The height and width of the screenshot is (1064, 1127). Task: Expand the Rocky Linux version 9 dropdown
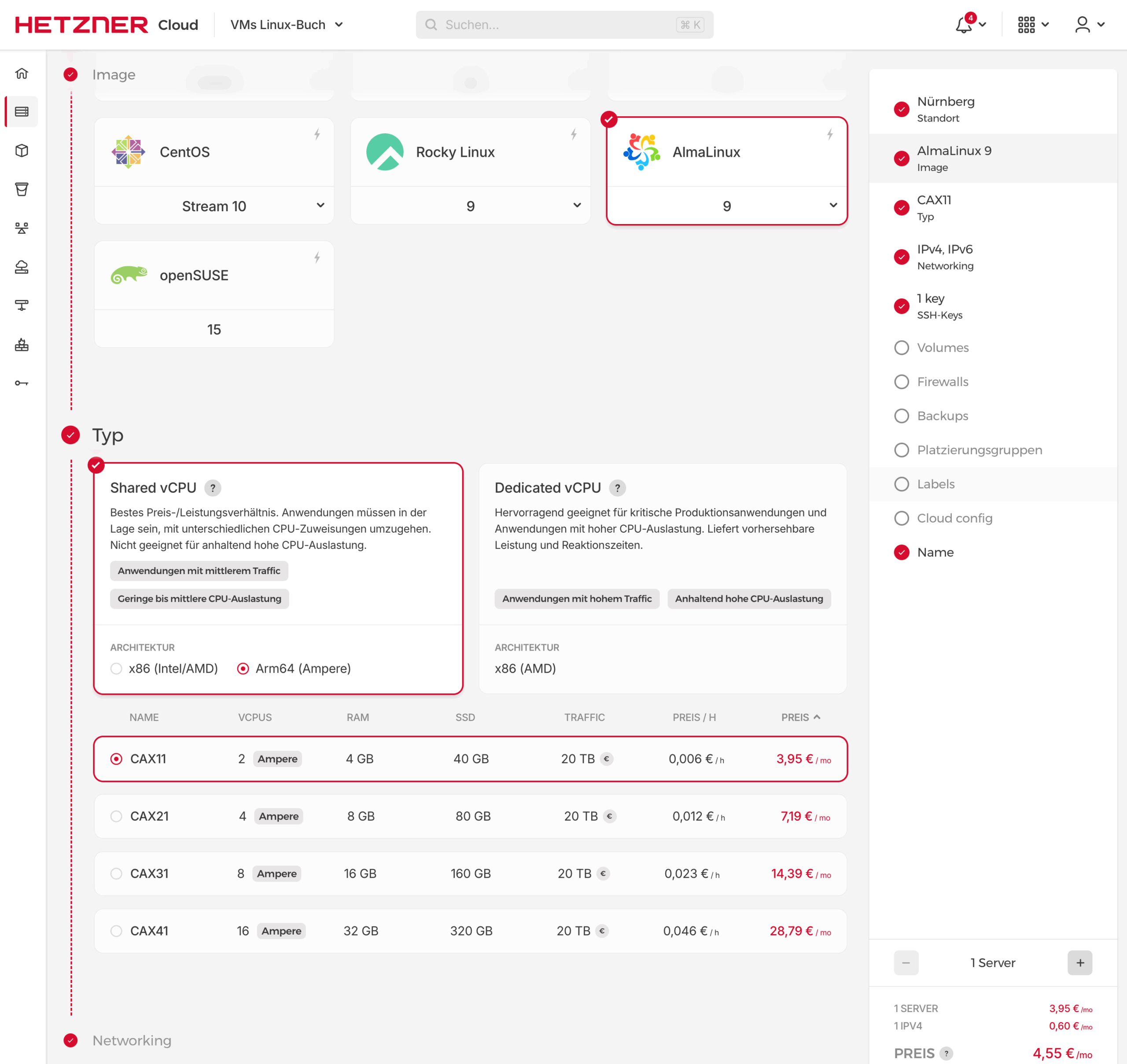[470, 206]
